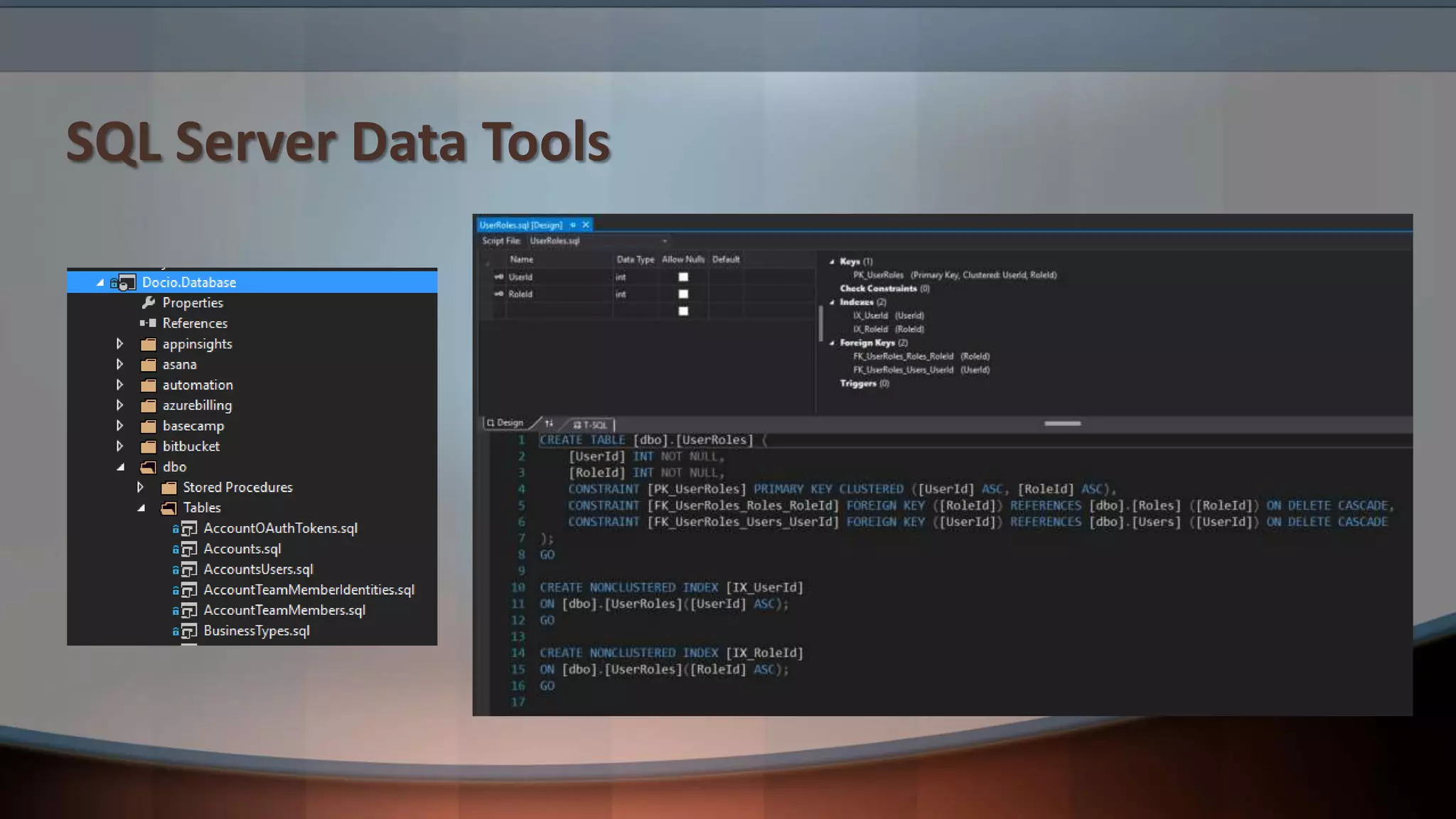The image size is (1456, 819).
Task: Select the FK_UserRoles_Users_UserId foreign key
Action: point(921,370)
